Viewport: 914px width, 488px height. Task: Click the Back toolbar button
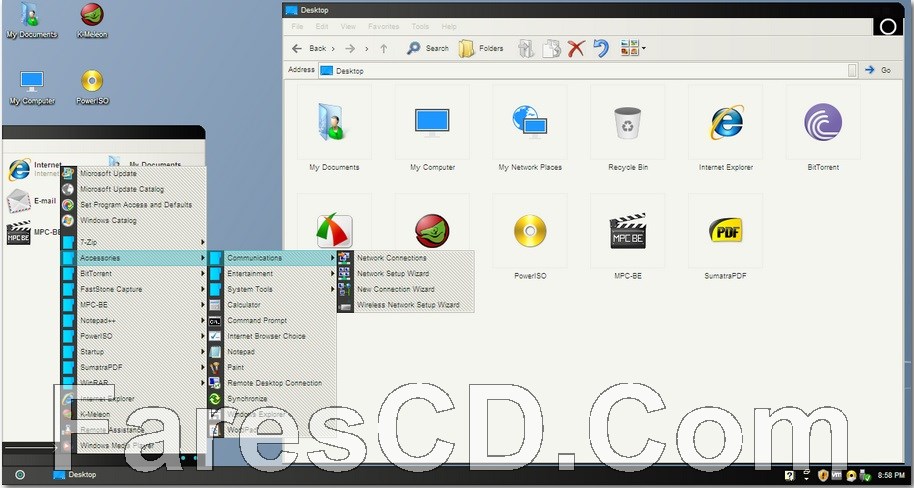pyautogui.click(x=310, y=48)
